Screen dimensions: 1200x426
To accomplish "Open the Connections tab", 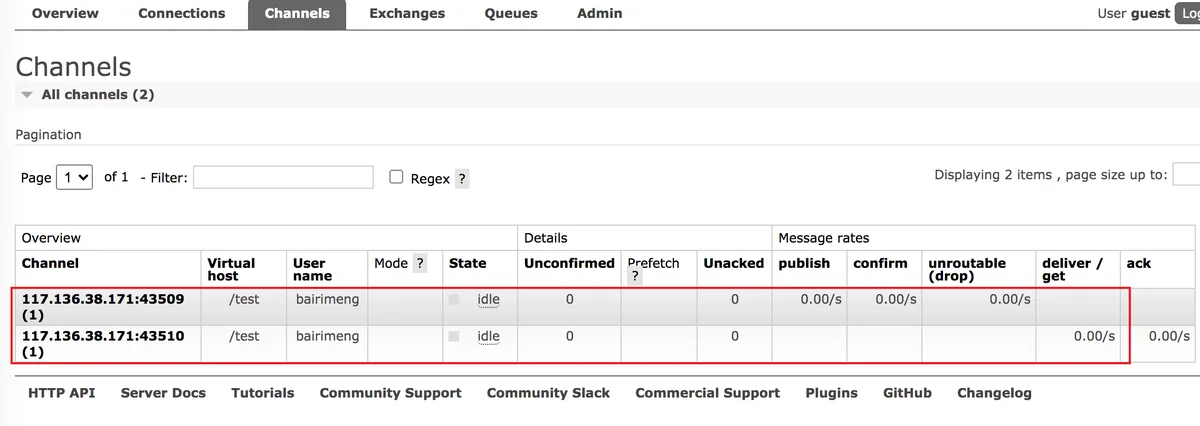I will click(x=181, y=14).
